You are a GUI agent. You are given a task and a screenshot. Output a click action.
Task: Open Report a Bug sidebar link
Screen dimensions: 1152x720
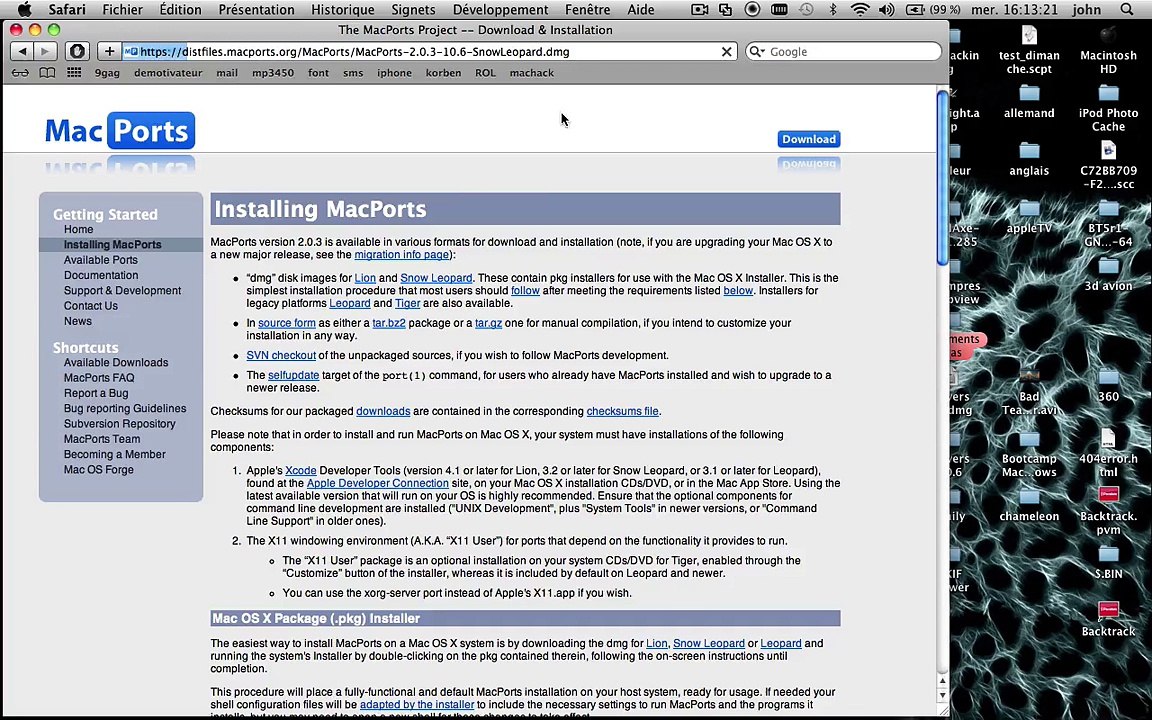click(x=96, y=393)
